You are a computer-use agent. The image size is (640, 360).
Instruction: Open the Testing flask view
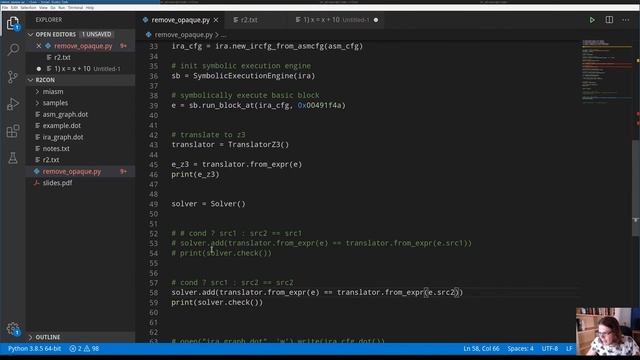[x=13, y=158]
